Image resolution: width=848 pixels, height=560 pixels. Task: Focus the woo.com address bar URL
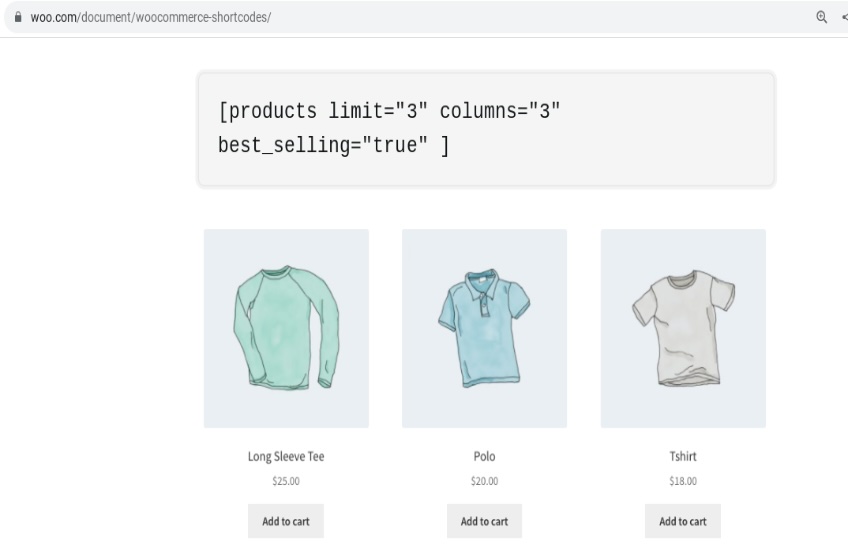[150, 17]
